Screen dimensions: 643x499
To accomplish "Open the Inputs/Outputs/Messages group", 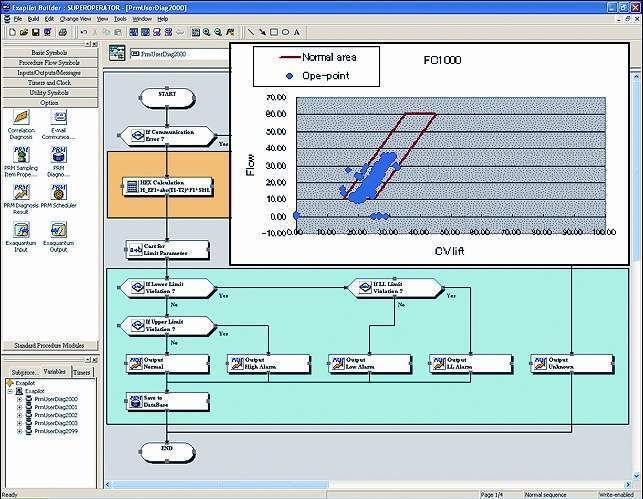I will [x=50, y=73].
